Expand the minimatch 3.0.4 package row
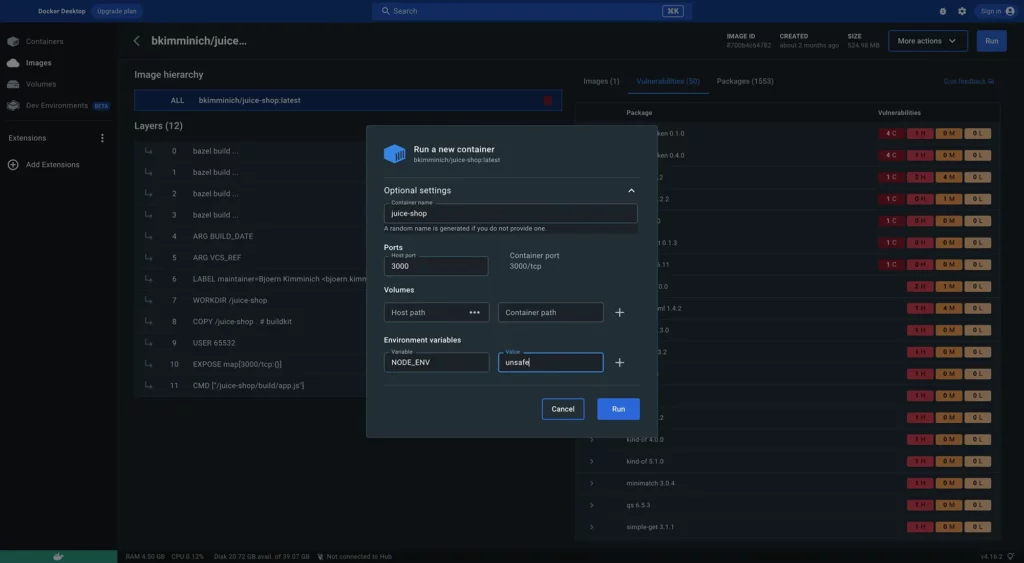1024x563 pixels. [592, 483]
